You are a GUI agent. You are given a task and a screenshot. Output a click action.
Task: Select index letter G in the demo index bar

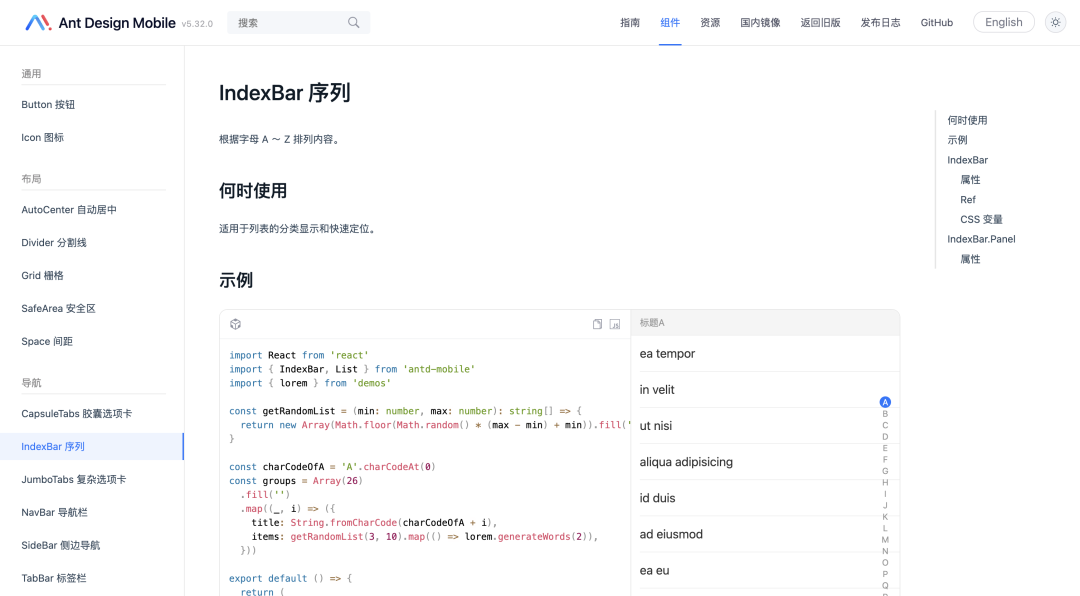coord(885,471)
